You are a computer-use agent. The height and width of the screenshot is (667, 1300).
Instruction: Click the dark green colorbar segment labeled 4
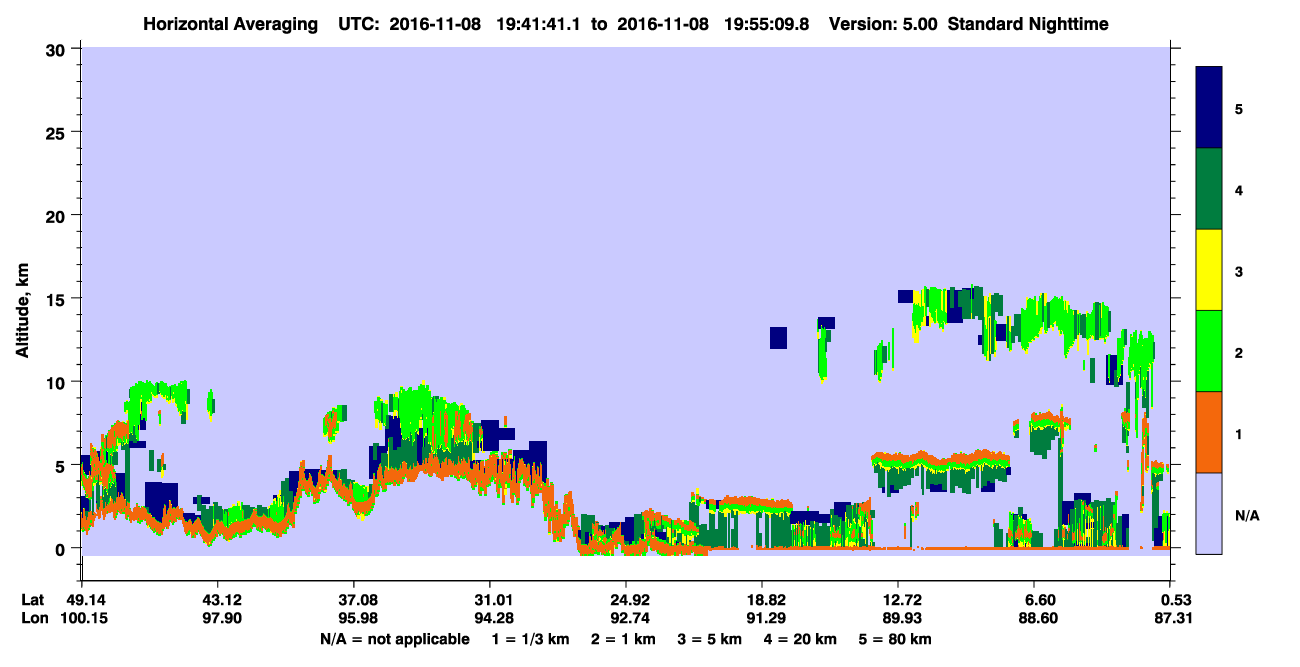click(x=1210, y=189)
